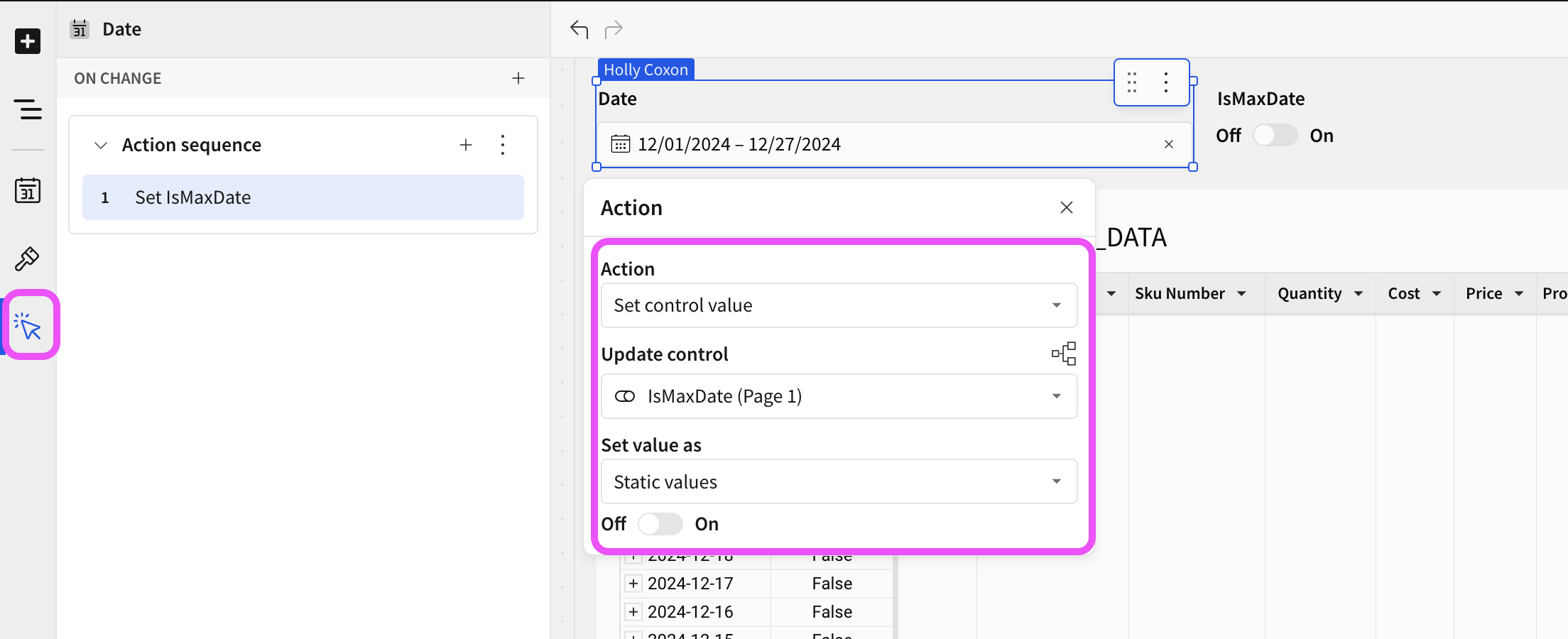Switch the IsMaxDate toggle to On
1568x639 pixels.
(1275, 135)
